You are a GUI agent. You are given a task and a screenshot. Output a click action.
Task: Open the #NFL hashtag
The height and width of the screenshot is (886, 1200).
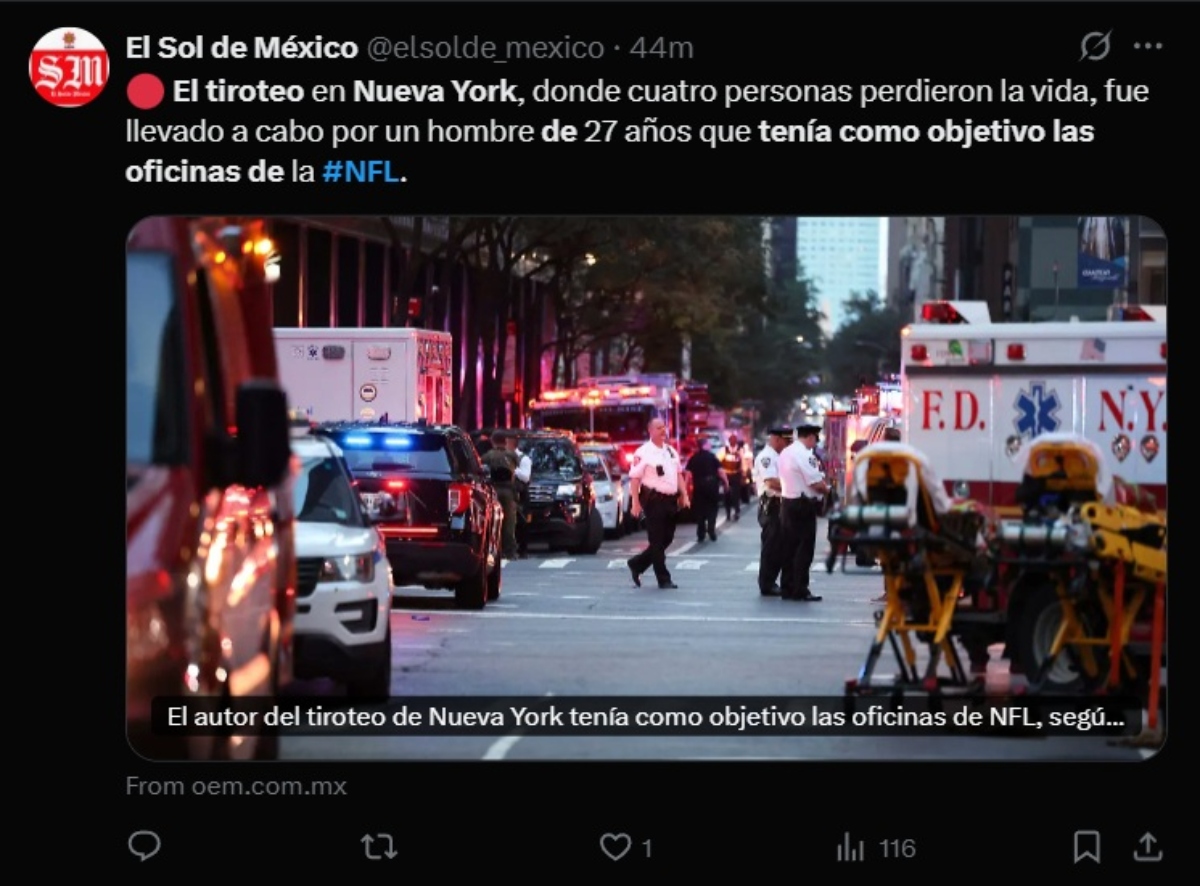click(x=360, y=172)
